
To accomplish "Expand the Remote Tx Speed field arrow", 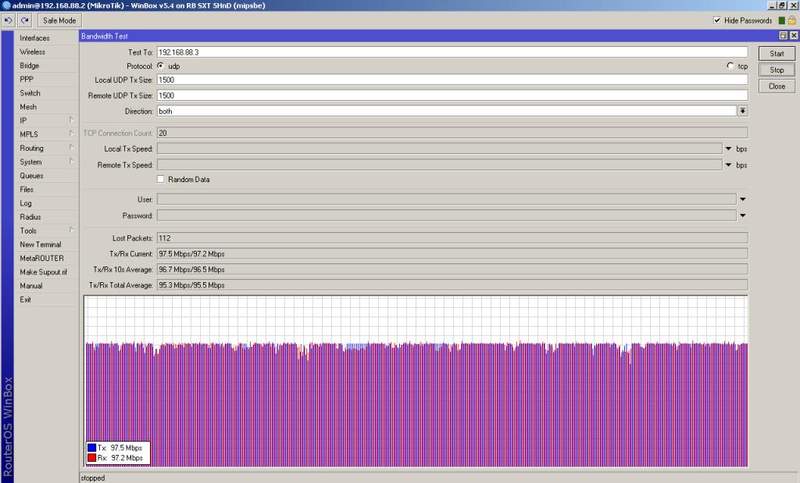I will pyautogui.click(x=729, y=165).
